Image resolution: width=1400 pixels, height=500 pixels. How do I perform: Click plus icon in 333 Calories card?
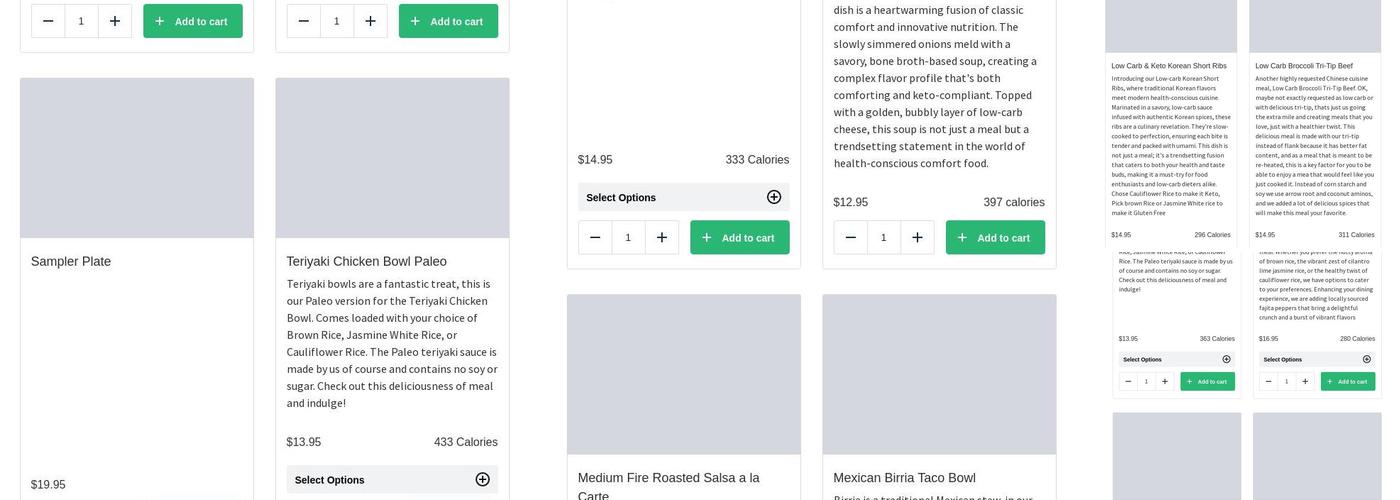click(x=662, y=238)
